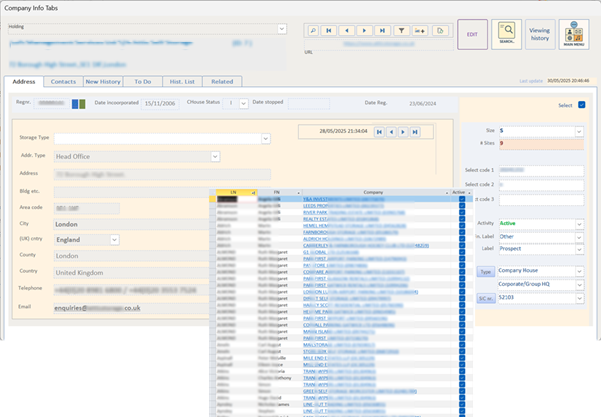Go to first record in top toolbar

click(x=331, y=31)
